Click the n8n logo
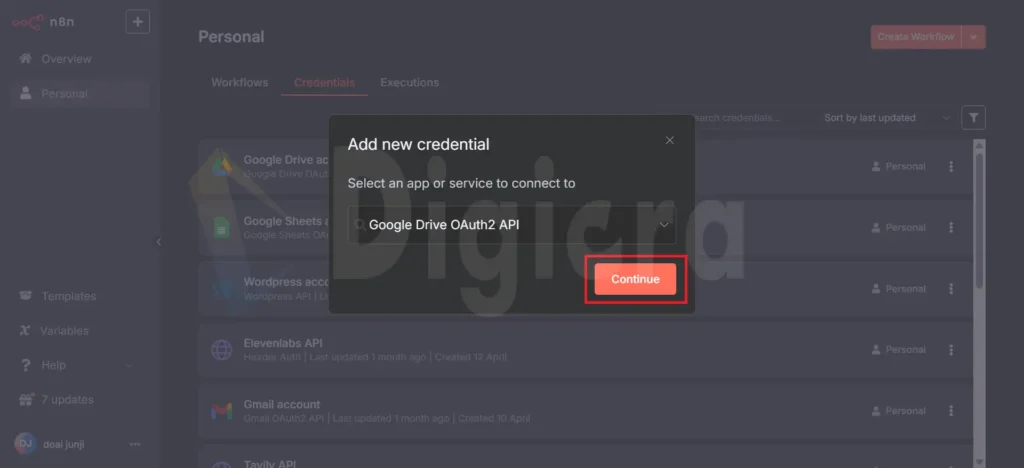The height and width of the screenshot is (468, 1024). (43, 22)
